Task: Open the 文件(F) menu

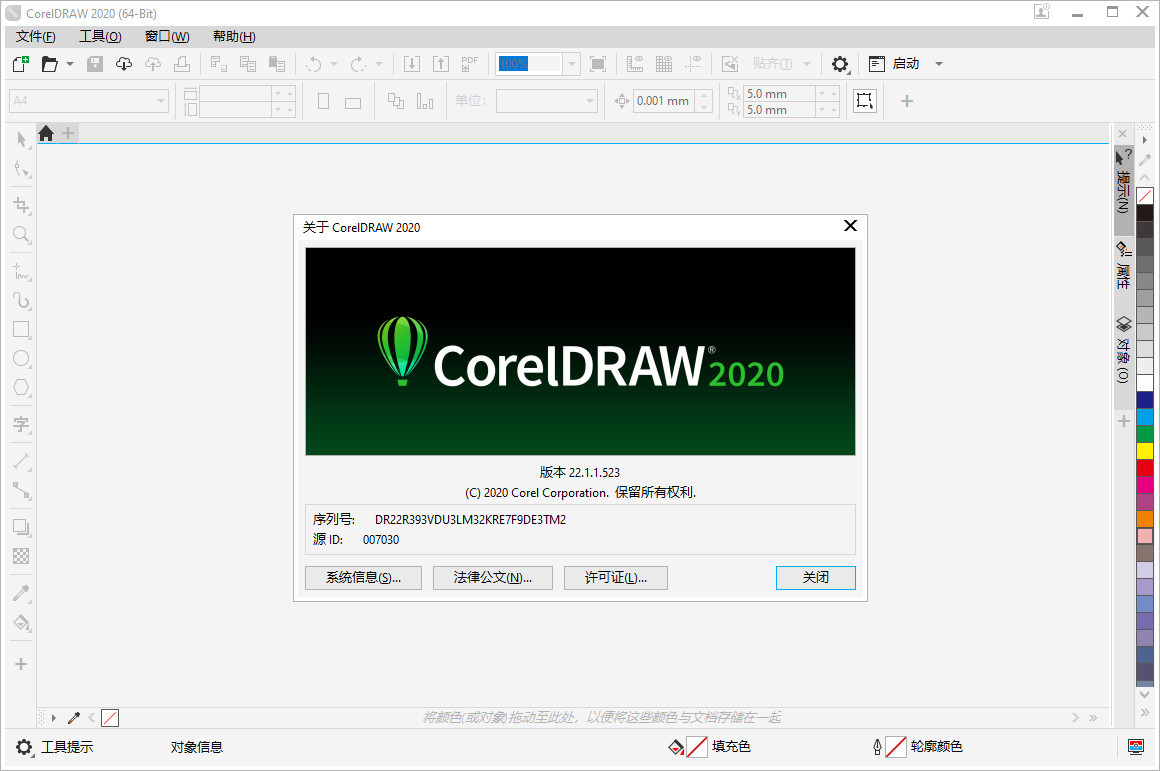Action: 36,37
